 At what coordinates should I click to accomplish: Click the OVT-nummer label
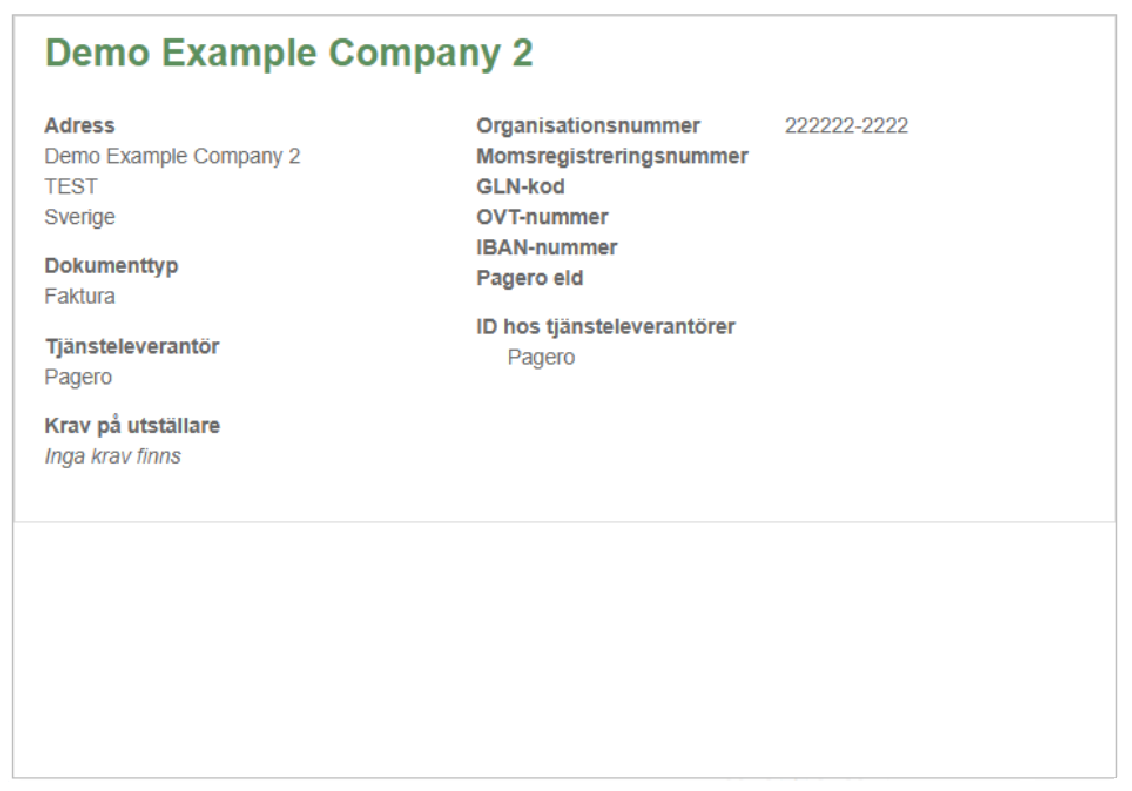pyautogui.click(x=542, y=217)
